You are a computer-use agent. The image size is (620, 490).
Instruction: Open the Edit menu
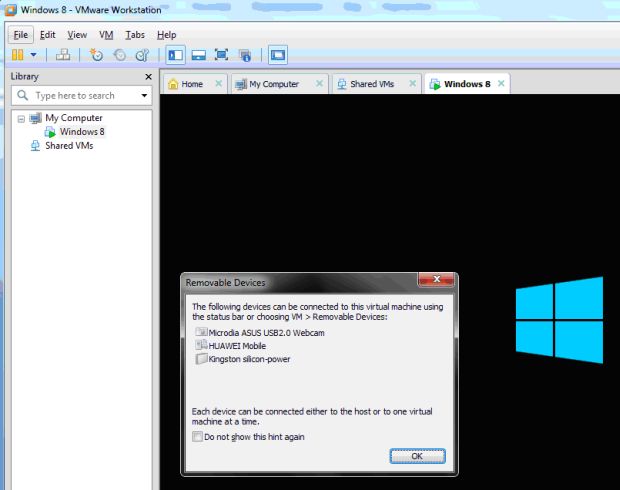[47, 35]
